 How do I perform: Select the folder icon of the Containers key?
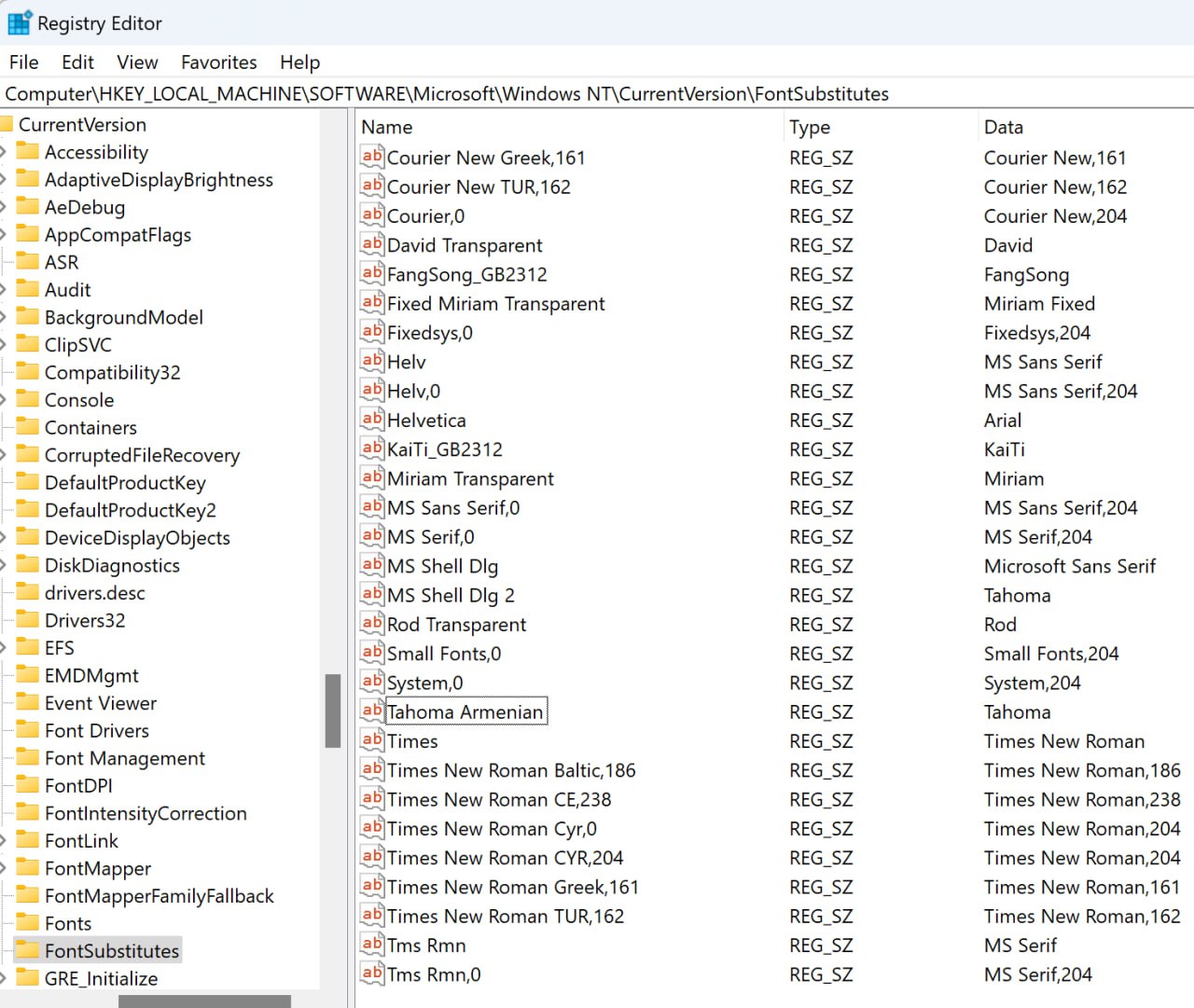click(28, 427)
